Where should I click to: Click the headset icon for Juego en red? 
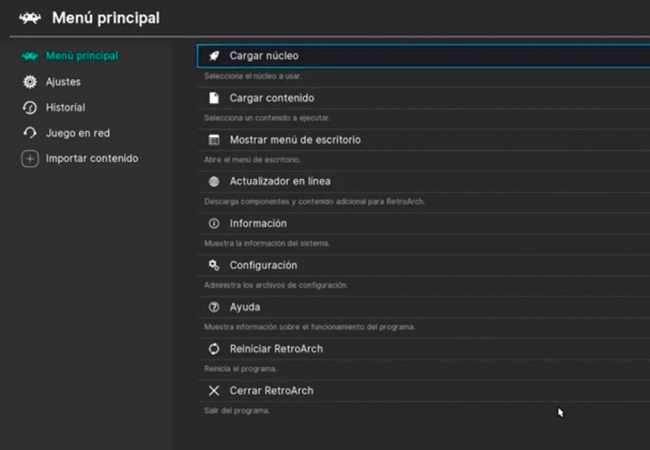[30, 133]
